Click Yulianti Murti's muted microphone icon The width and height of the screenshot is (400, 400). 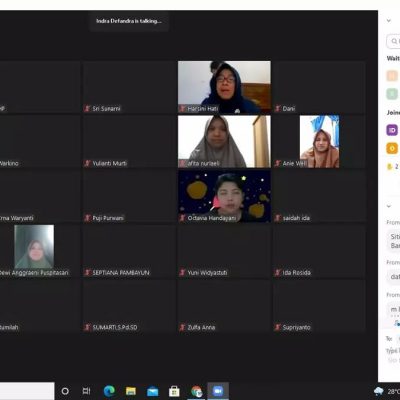tap(87, 163)
